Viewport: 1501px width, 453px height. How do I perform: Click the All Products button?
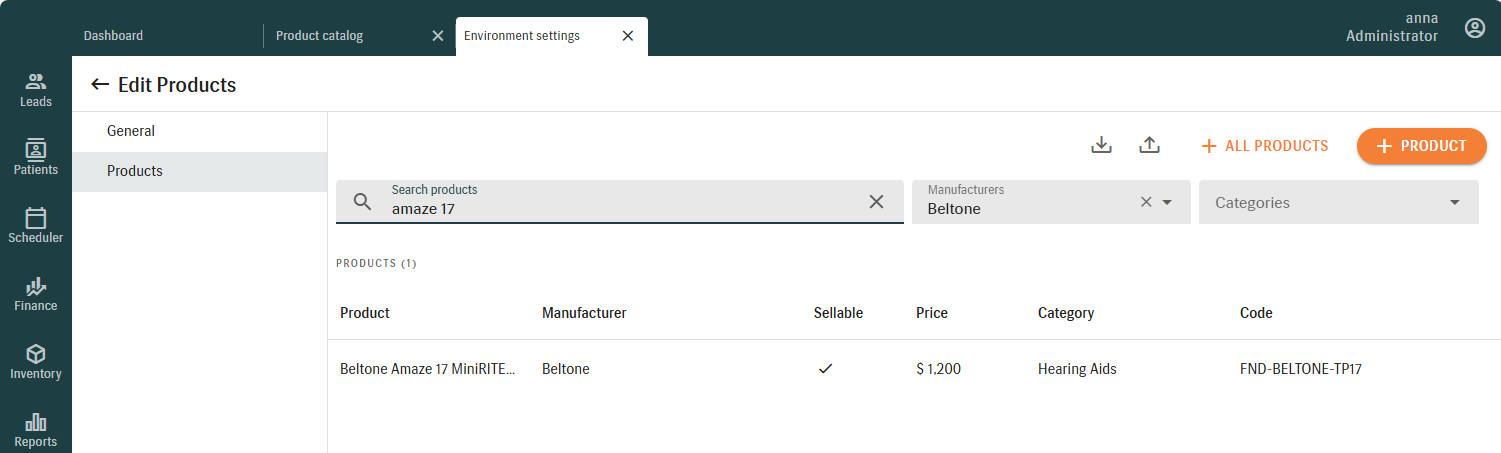1264,146
